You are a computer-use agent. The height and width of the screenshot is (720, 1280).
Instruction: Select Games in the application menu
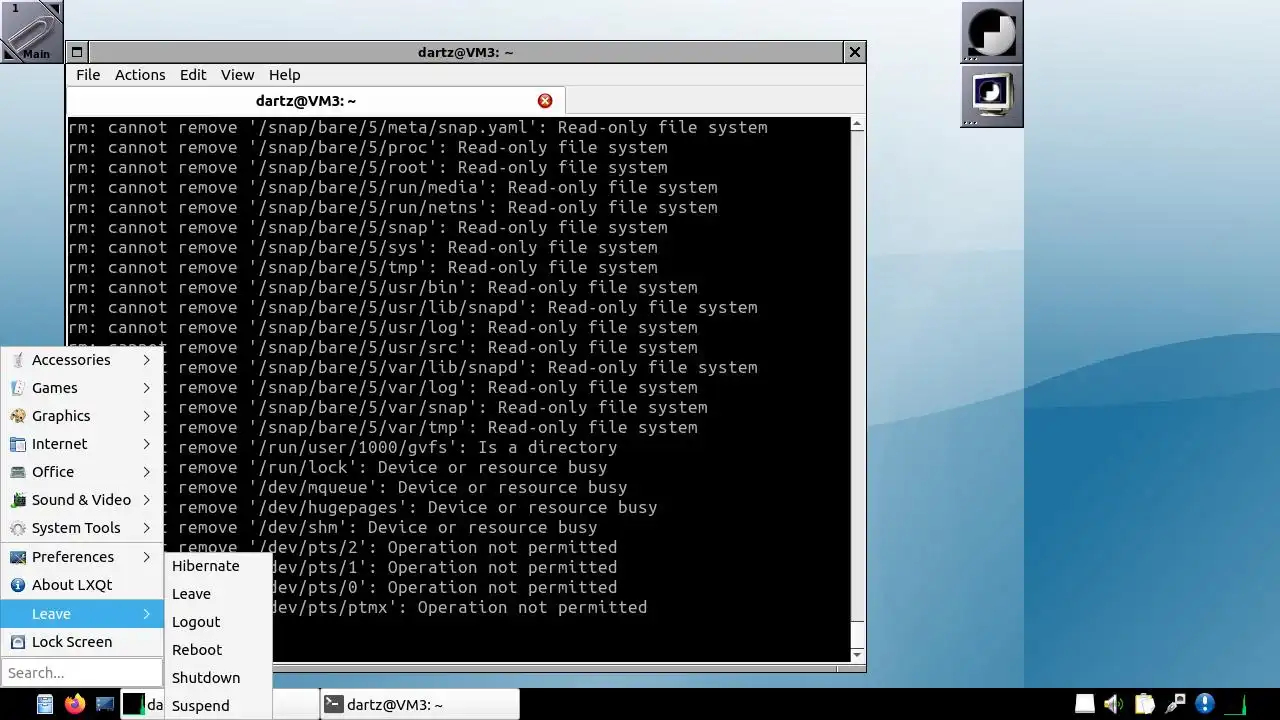[82, 388]
